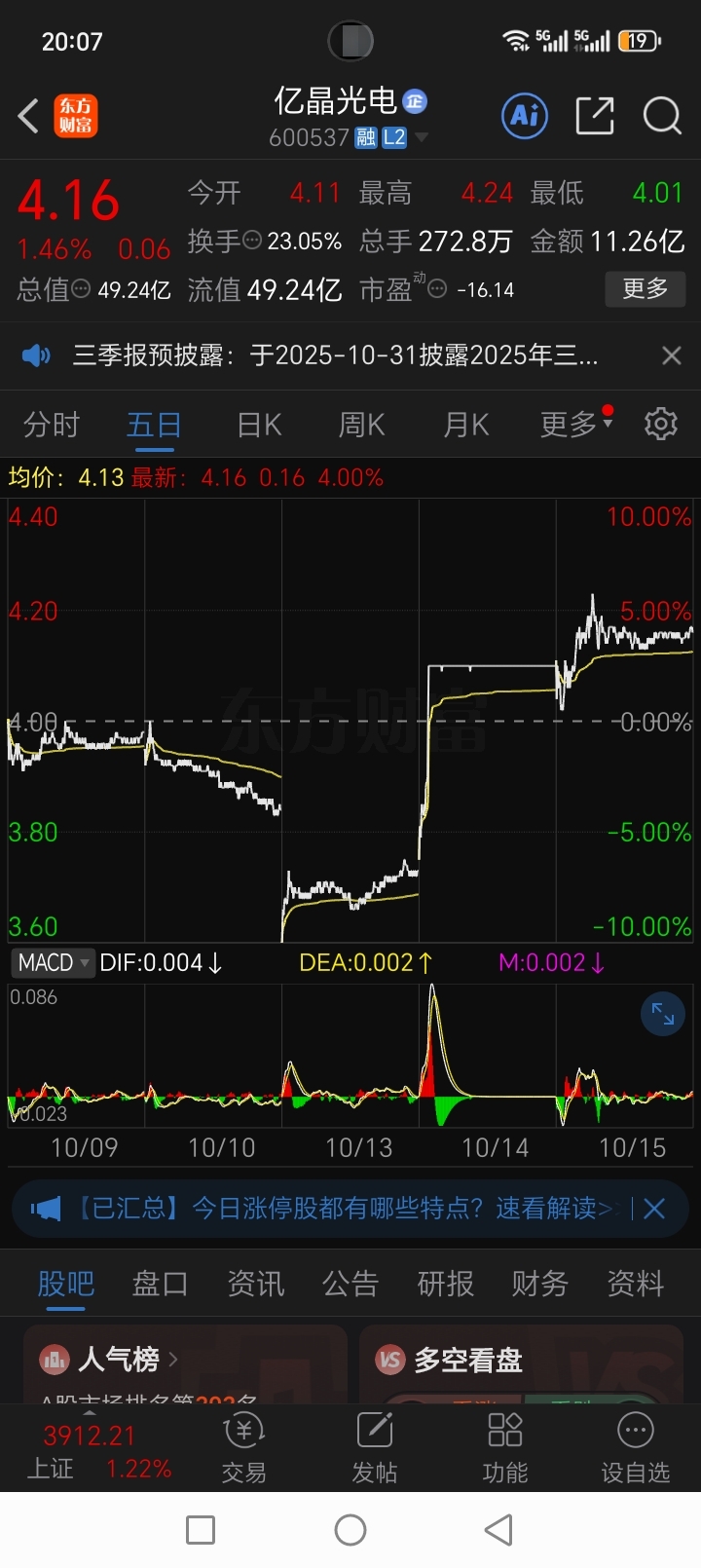Tap the MACD indicator chart area
Image resolution: width=701 pixels, height=1568 pixels.
pos(350,1055)
